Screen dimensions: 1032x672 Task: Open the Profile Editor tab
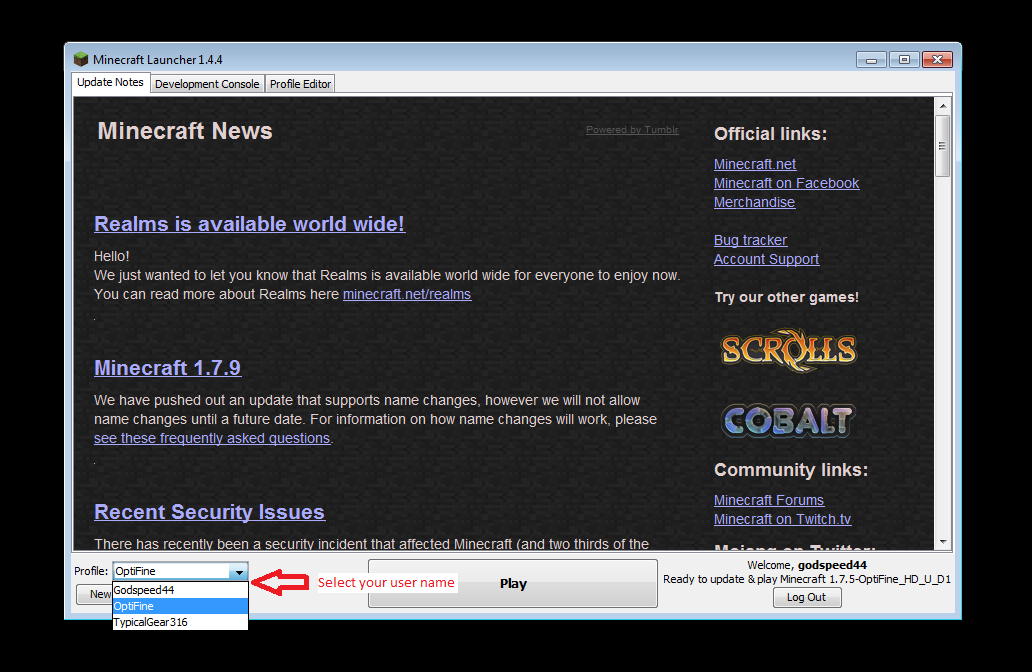pos(300,84)
